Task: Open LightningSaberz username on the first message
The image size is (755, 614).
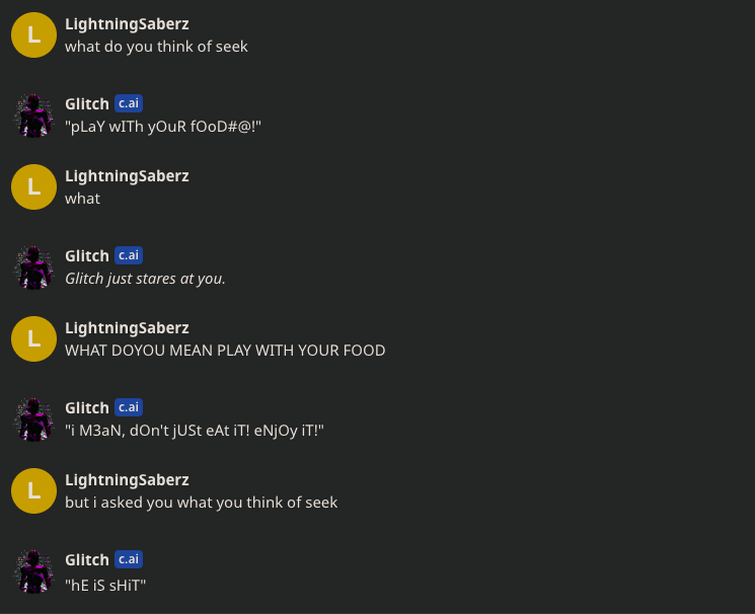Action: pos(127,24)
